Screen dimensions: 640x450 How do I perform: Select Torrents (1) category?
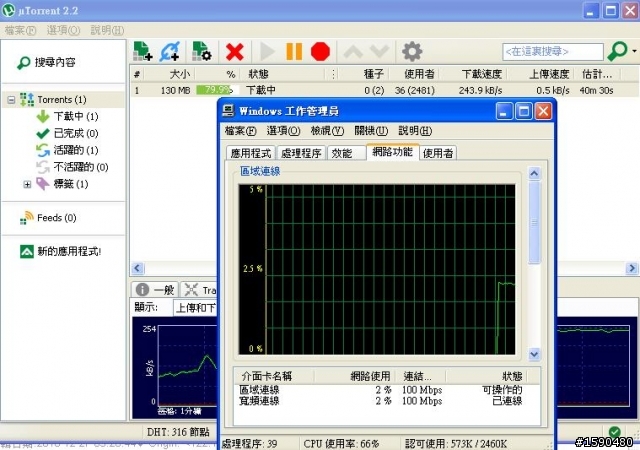(x=53, y=100)
